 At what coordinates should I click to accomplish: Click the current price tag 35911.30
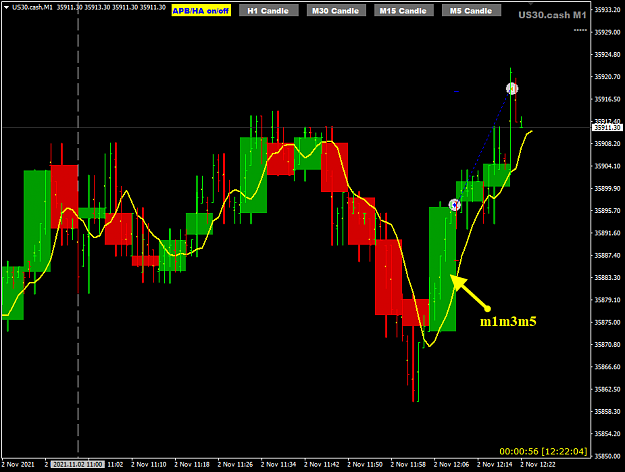607,128
